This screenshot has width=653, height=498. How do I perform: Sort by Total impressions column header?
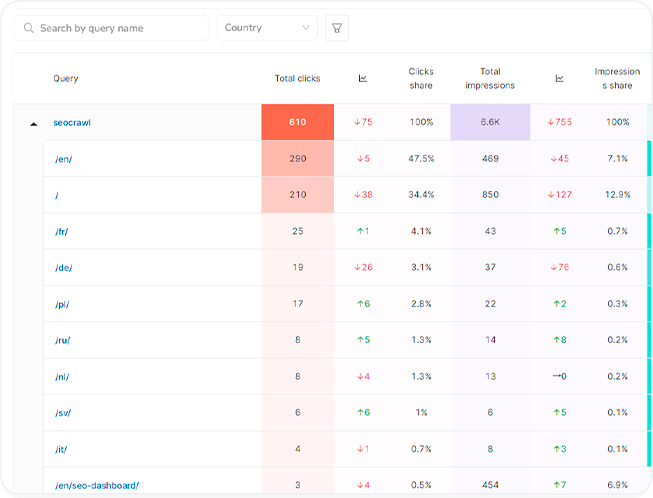(490, 78)
